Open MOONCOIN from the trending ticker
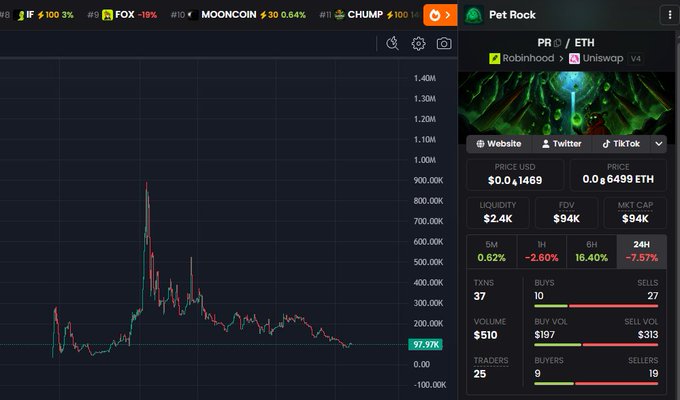 (x=238, y=15)
